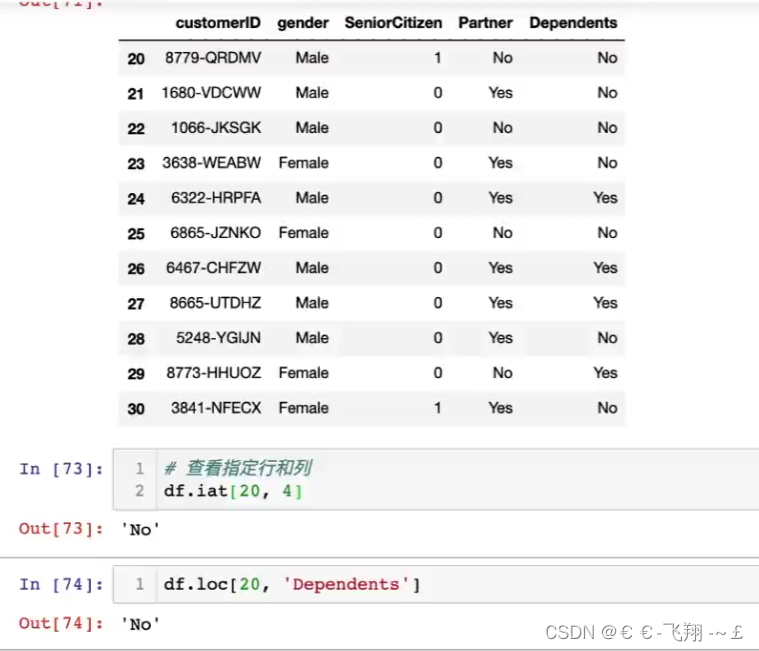Screen dimensions: 759x651
Task: Select customer ID 6467-CHFZW cell
Action: point(213,268)
